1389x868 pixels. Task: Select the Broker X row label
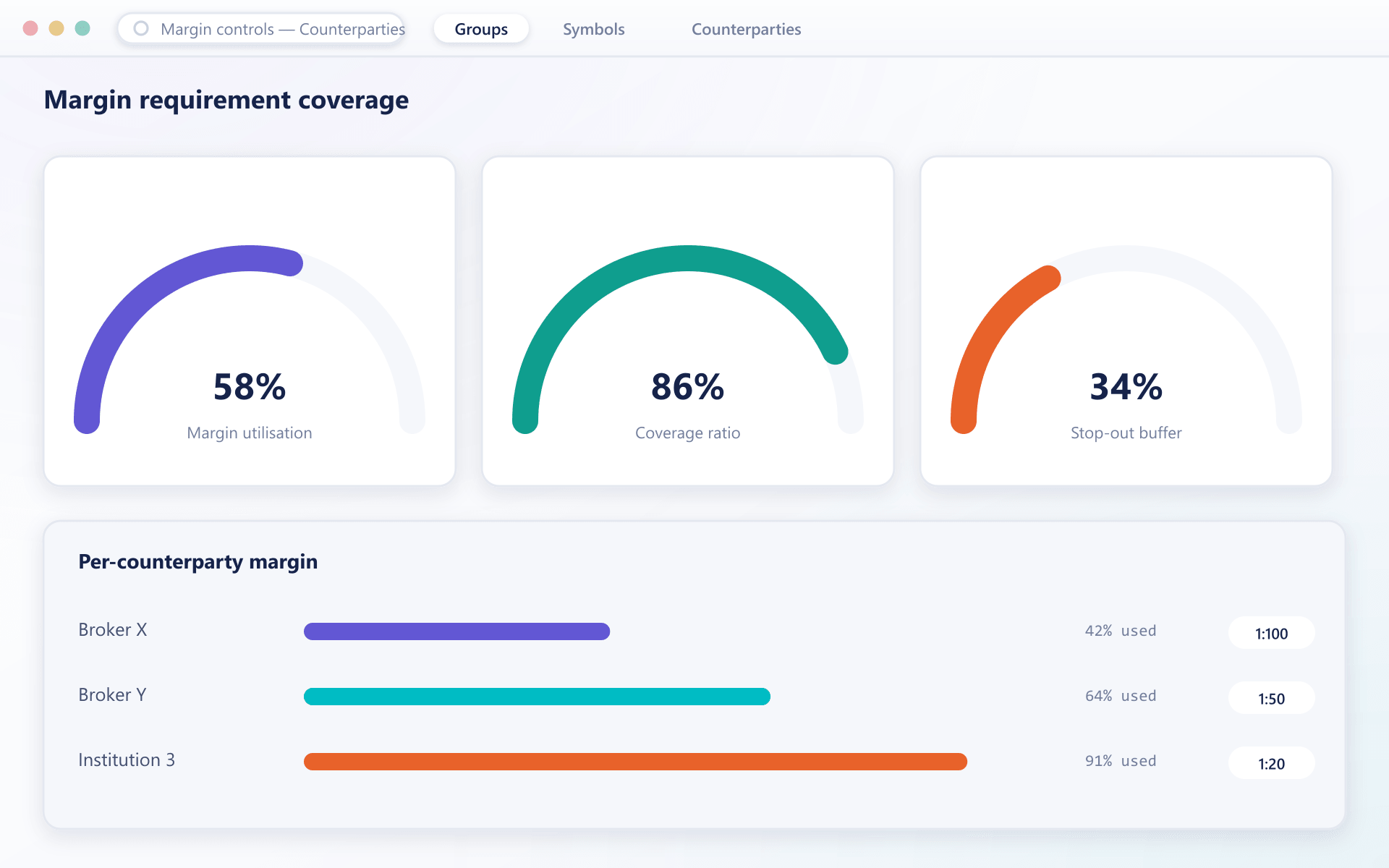pyautogui.click(x=113, y=630)
